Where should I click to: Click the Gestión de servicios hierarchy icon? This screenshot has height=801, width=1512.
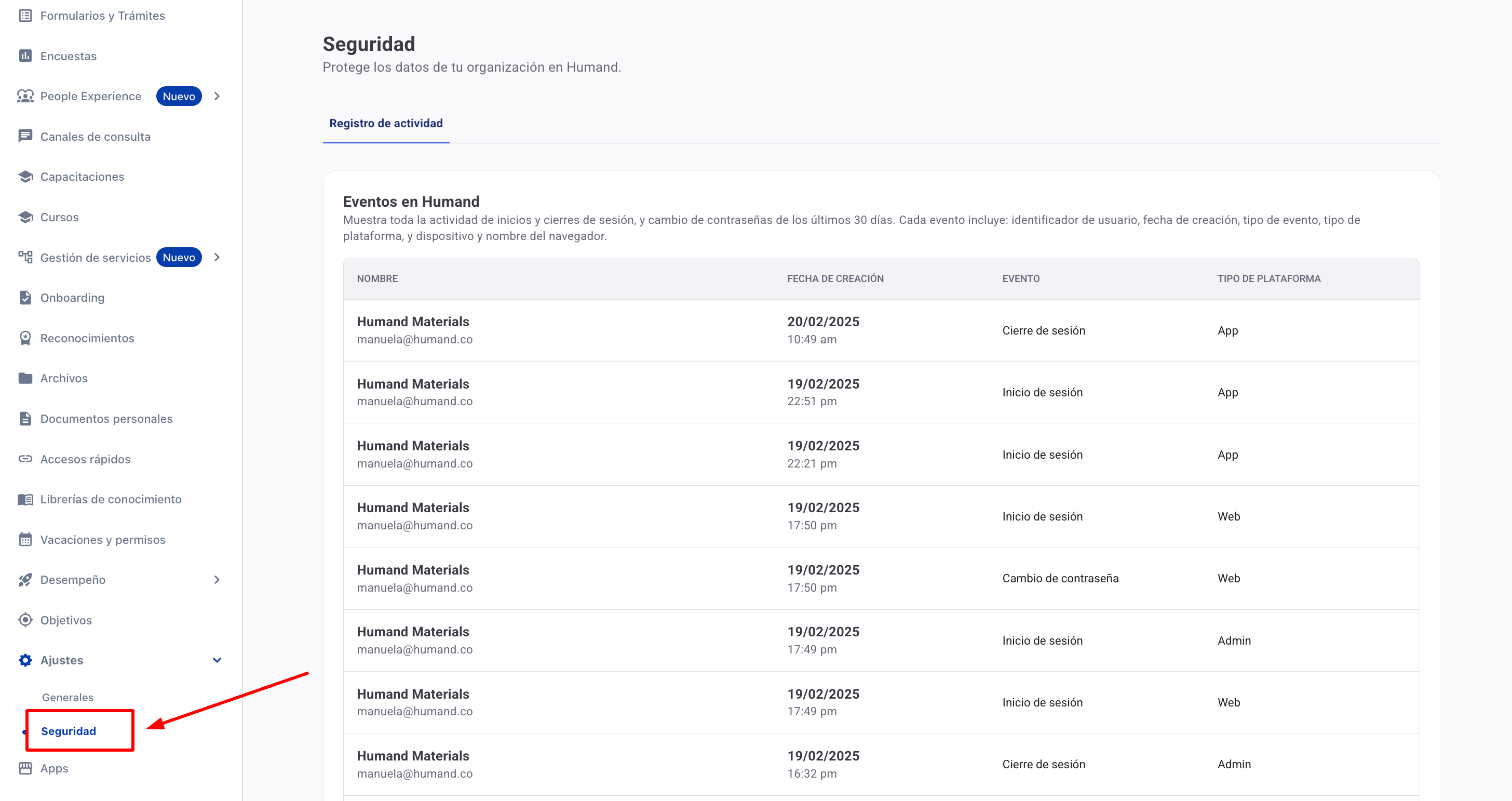click(x=25, y=257)
